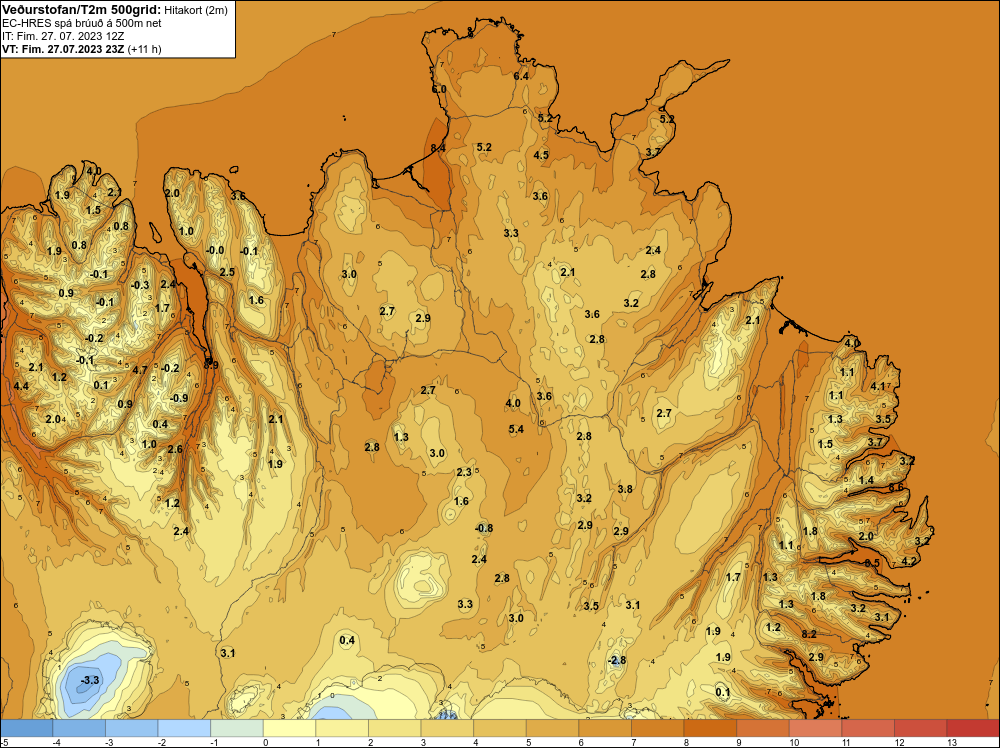Screen dimensions: 1000x748
Task: Select the -2.8 temperature label
Action: 616,660
